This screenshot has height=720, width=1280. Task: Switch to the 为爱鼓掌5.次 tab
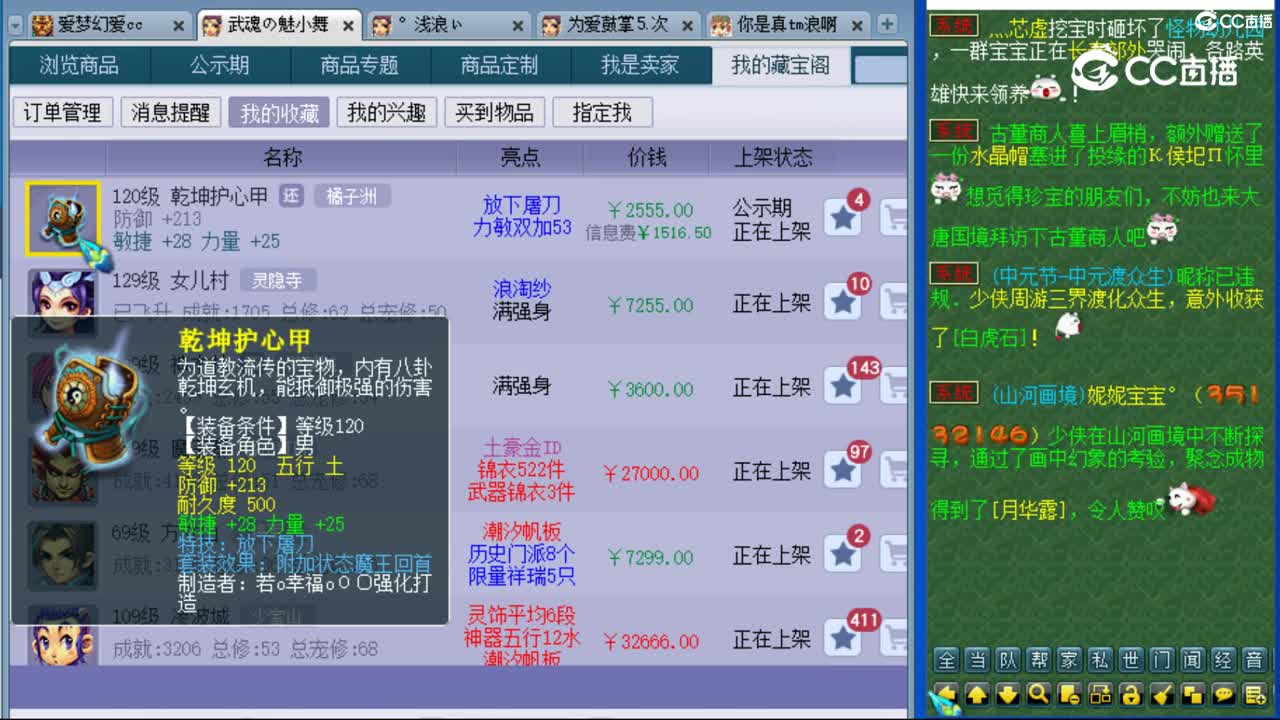[x=619, y=26]
